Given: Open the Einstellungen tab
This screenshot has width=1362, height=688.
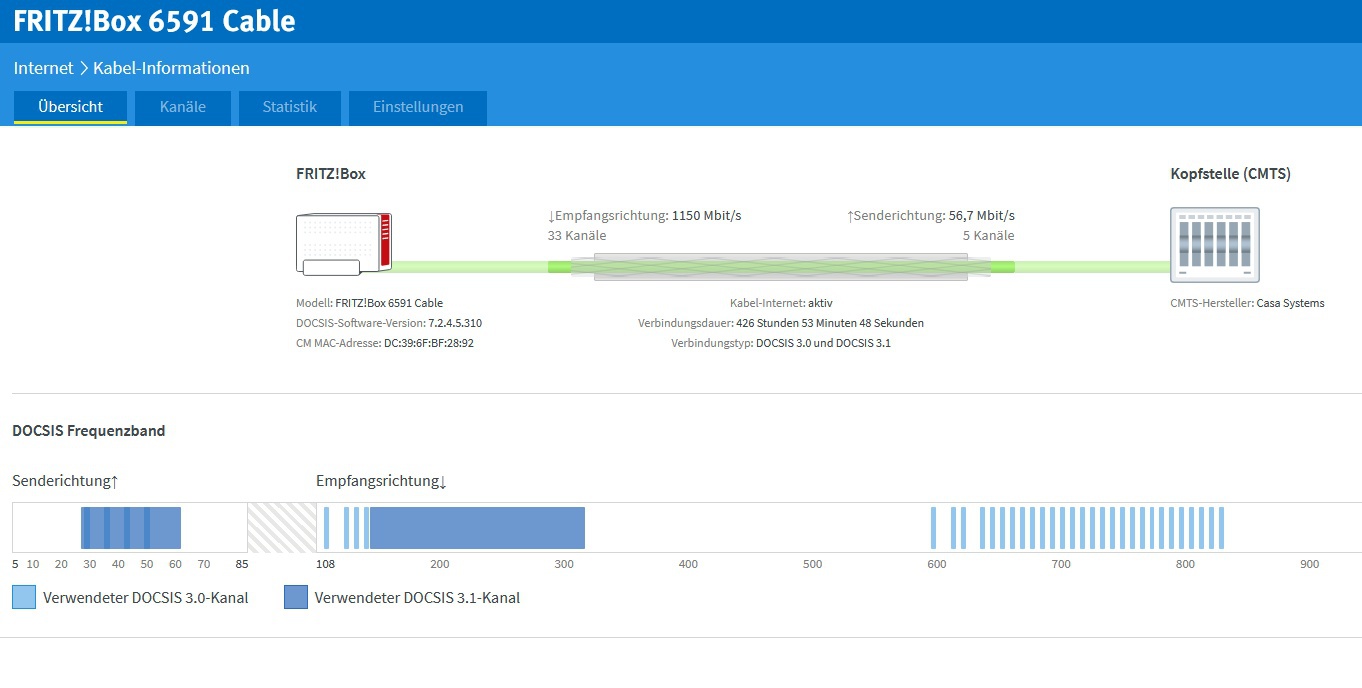Looking at the screenshot, I should pyautogui.click(x=418, y=107).
